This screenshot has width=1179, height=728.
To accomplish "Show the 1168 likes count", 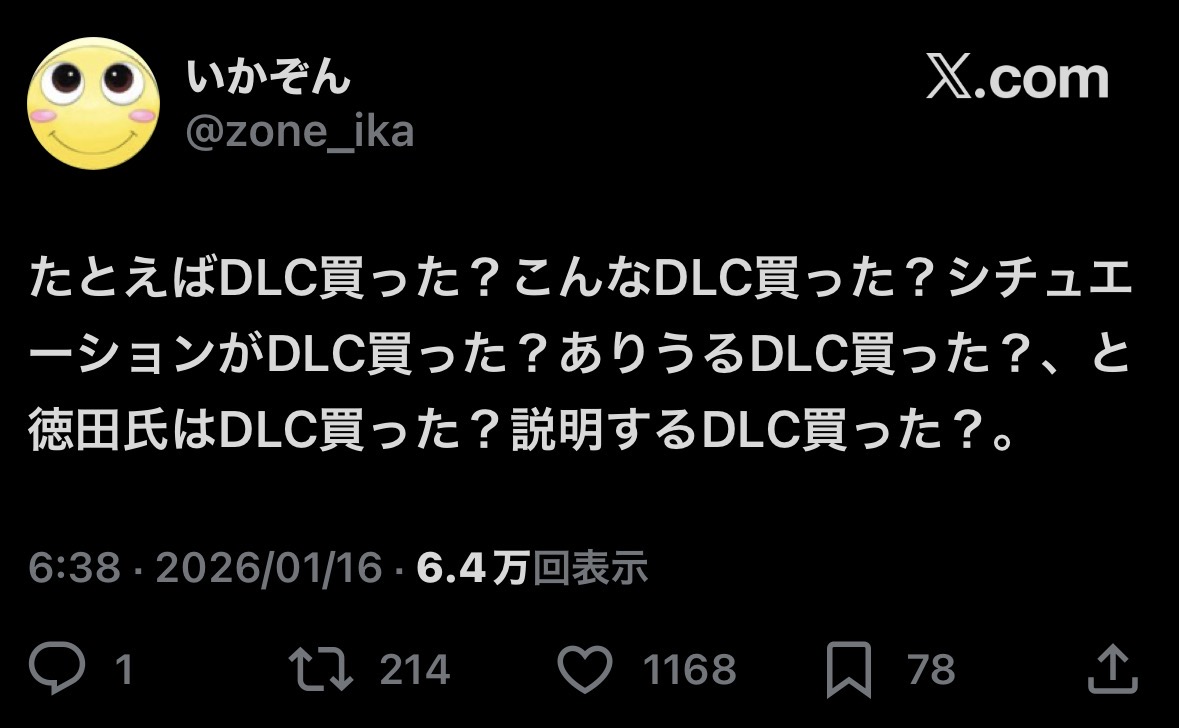I will point(690,669).
